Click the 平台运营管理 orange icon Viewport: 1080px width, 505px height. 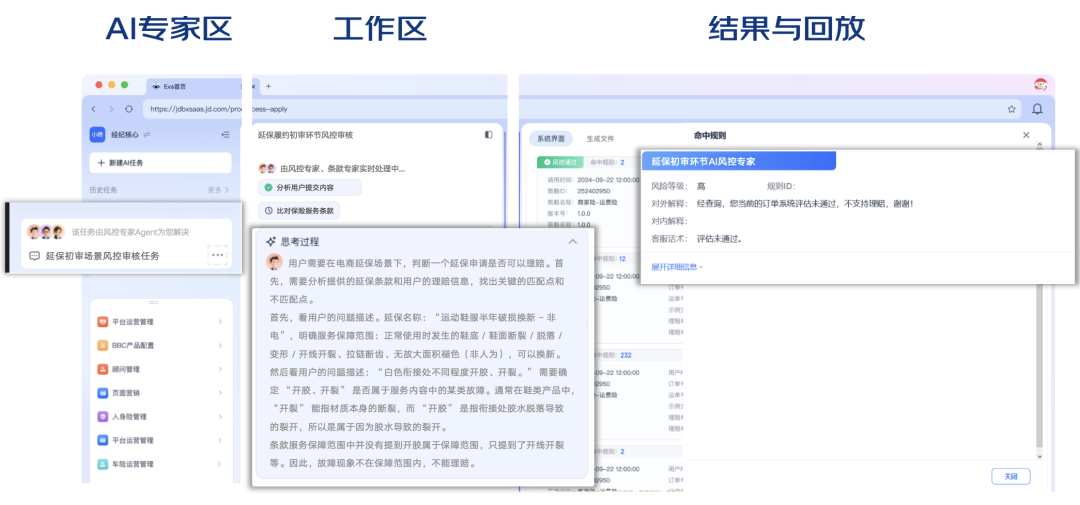tap(102, 322)
